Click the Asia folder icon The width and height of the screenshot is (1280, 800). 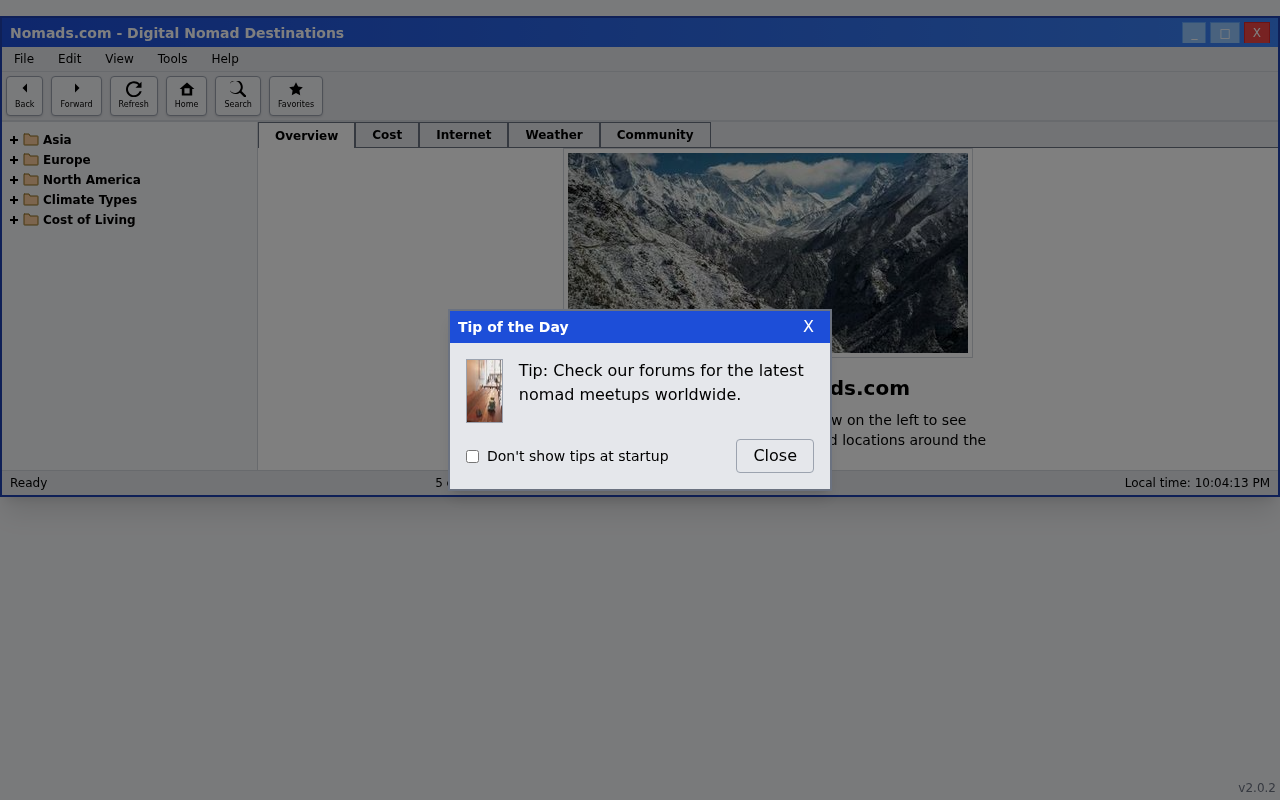pos(31,140)
